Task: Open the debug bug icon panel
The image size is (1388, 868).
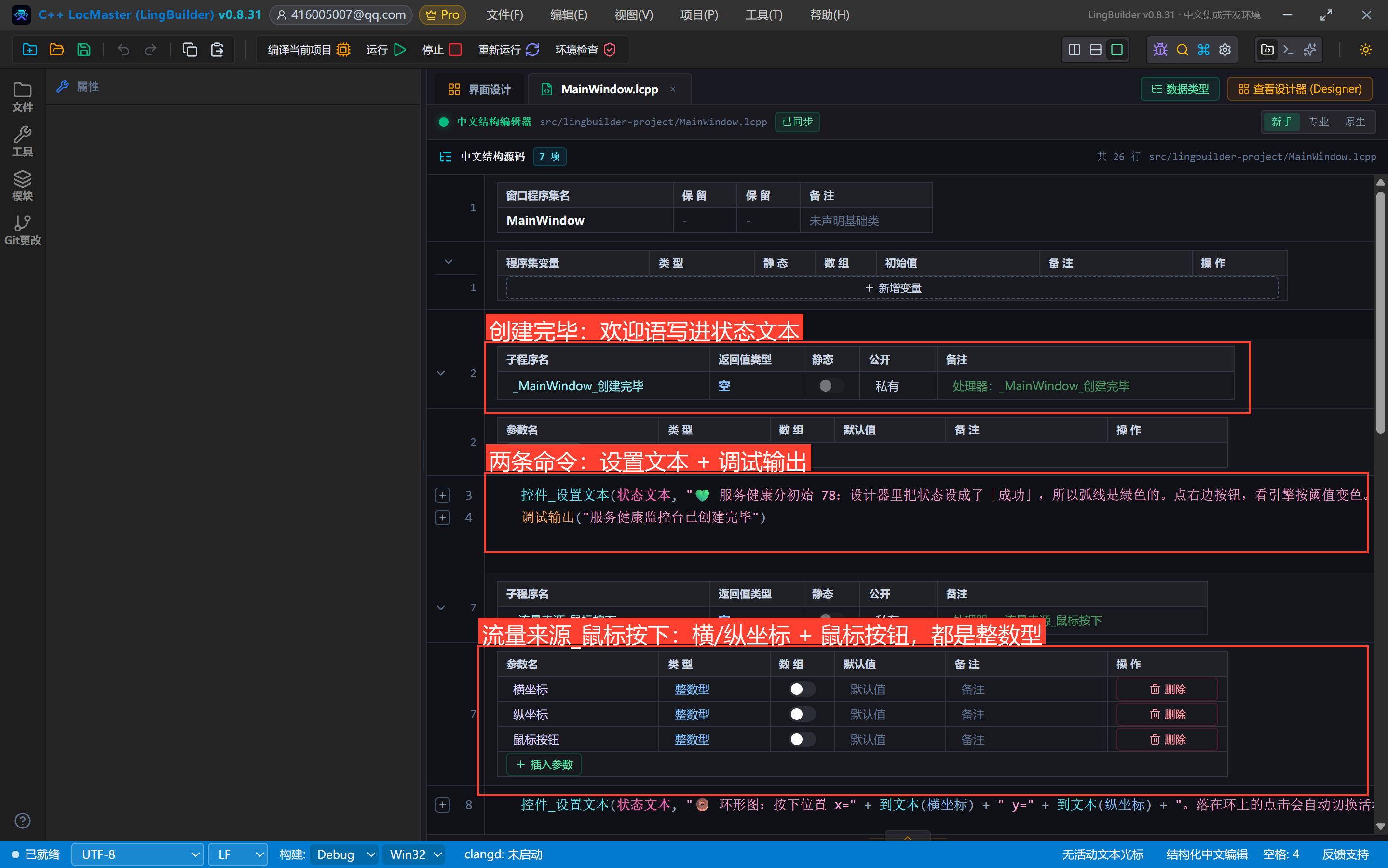Action: tap(1160, 50)
